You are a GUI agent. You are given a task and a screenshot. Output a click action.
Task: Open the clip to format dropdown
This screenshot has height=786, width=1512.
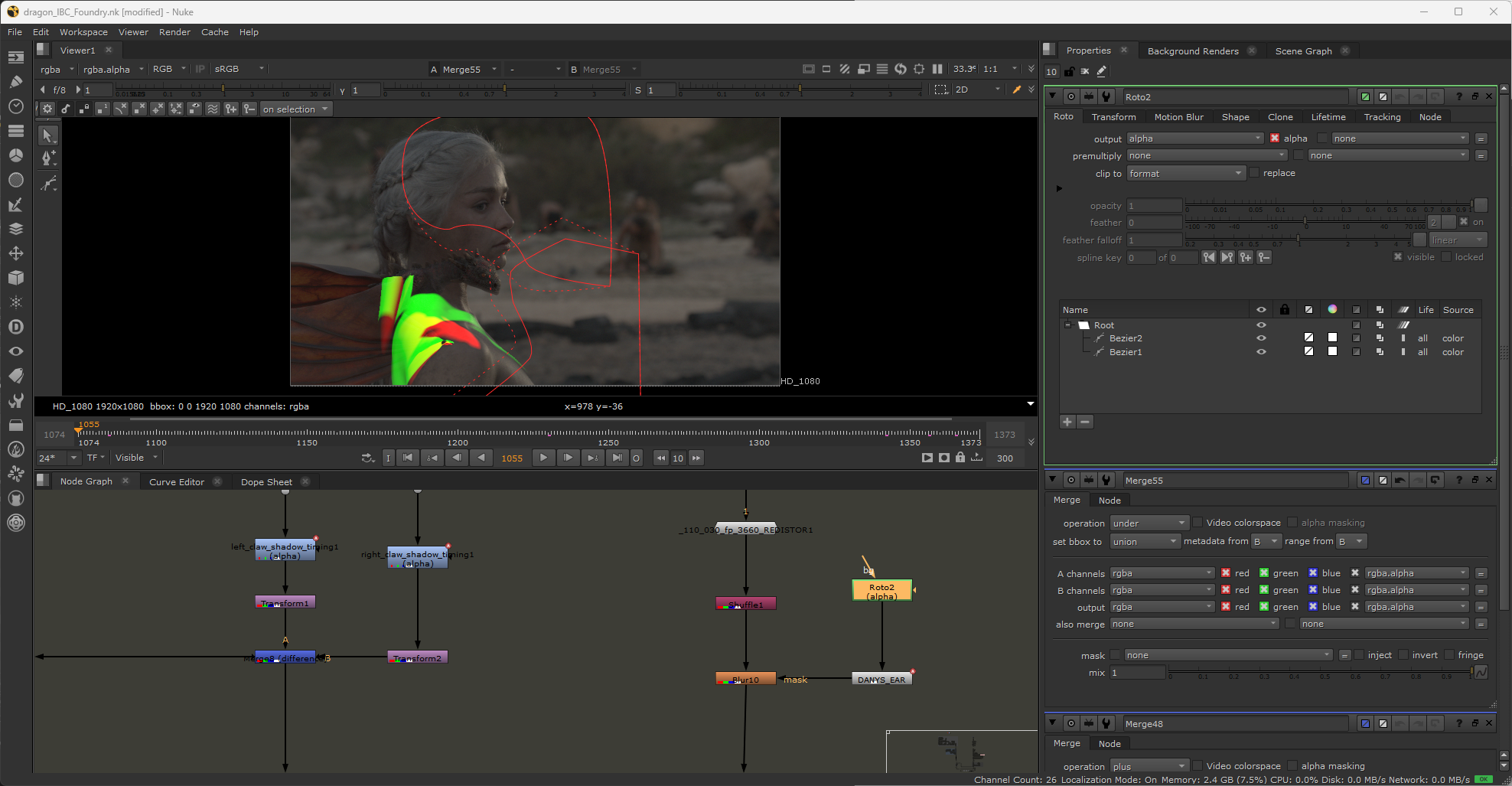[x=1185, y=174]
